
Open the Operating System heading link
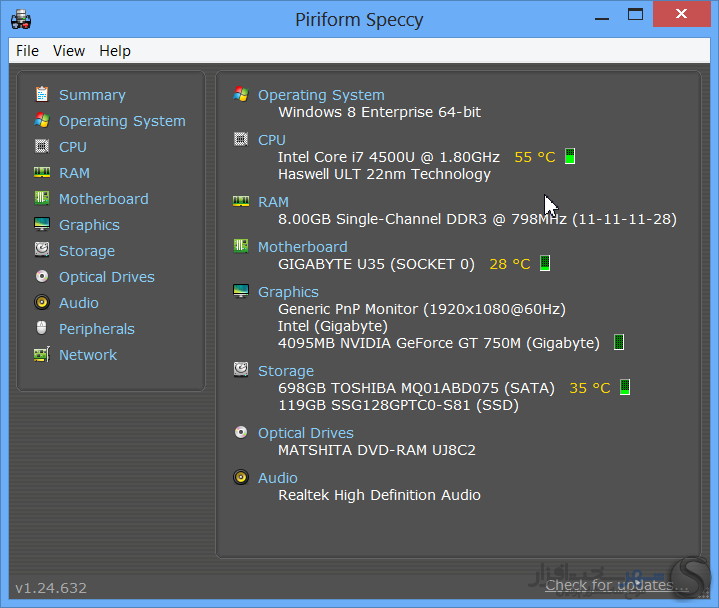tap(321, 95)
